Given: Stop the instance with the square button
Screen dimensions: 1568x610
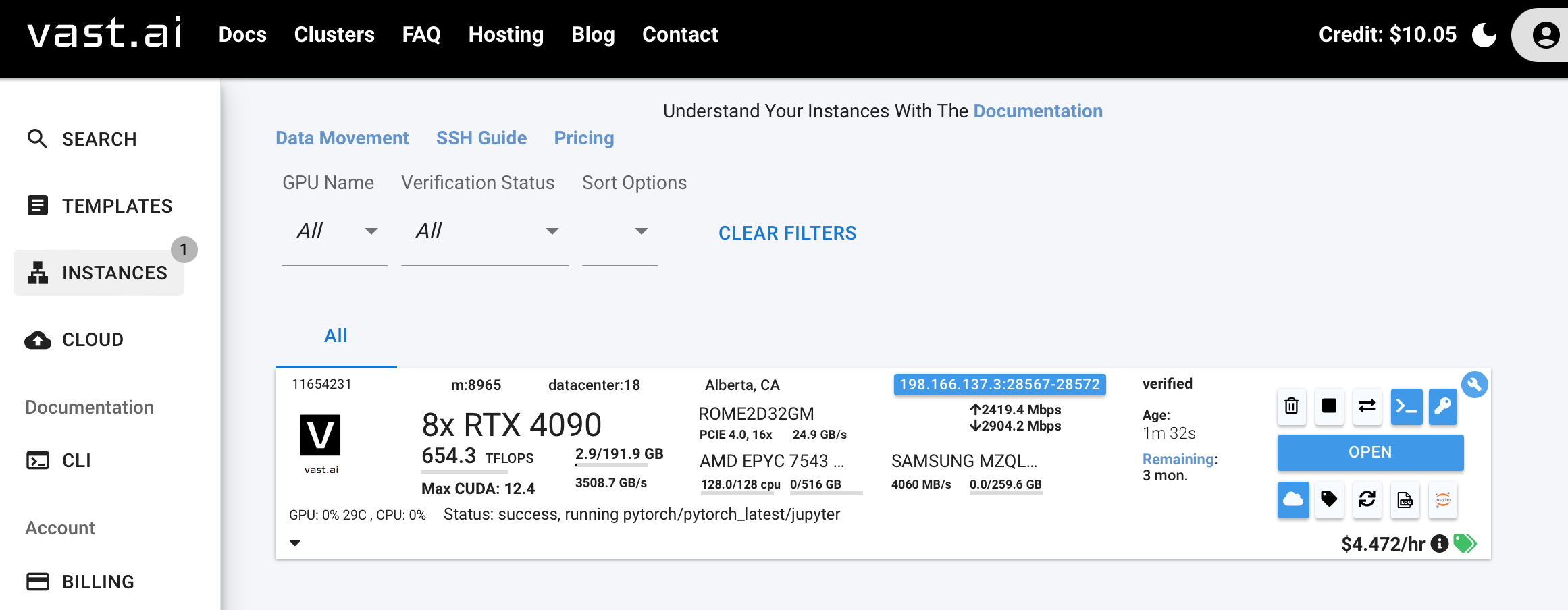Looking at the screenshot, I should pyautogui.click(x=1329, y=406).
